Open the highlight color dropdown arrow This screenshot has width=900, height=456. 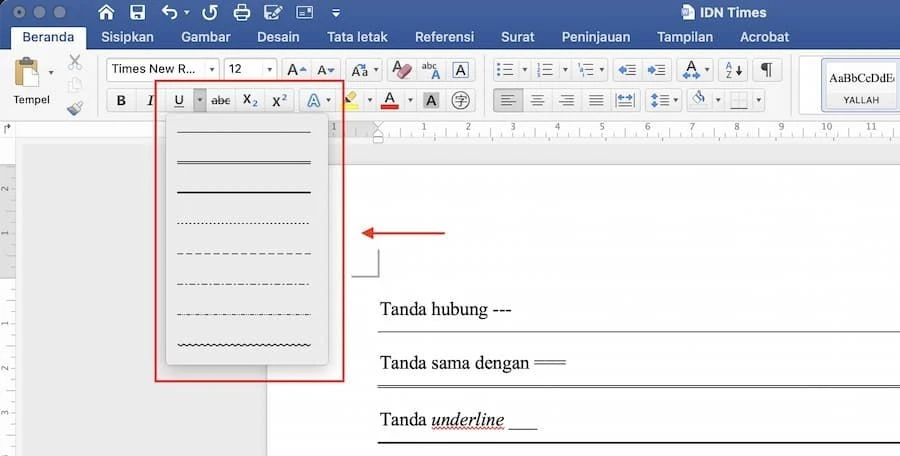click(370, 101)
